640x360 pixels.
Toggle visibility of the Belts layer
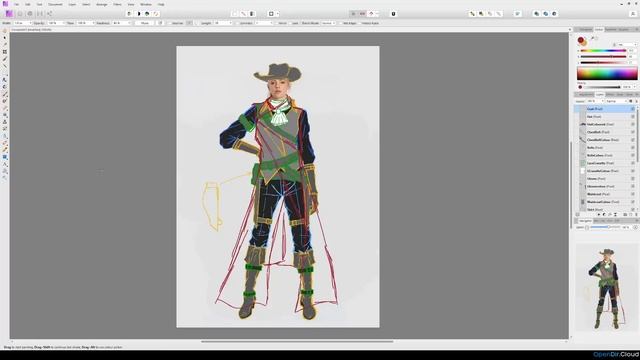tap(633, 147)
